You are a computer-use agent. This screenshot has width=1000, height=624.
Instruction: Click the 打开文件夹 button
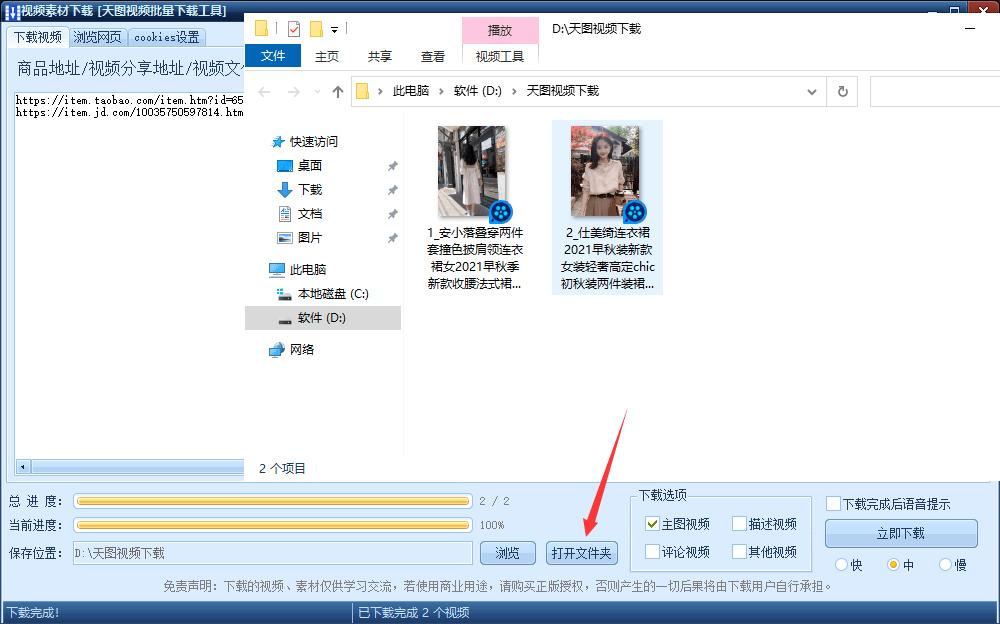(581, 552)
